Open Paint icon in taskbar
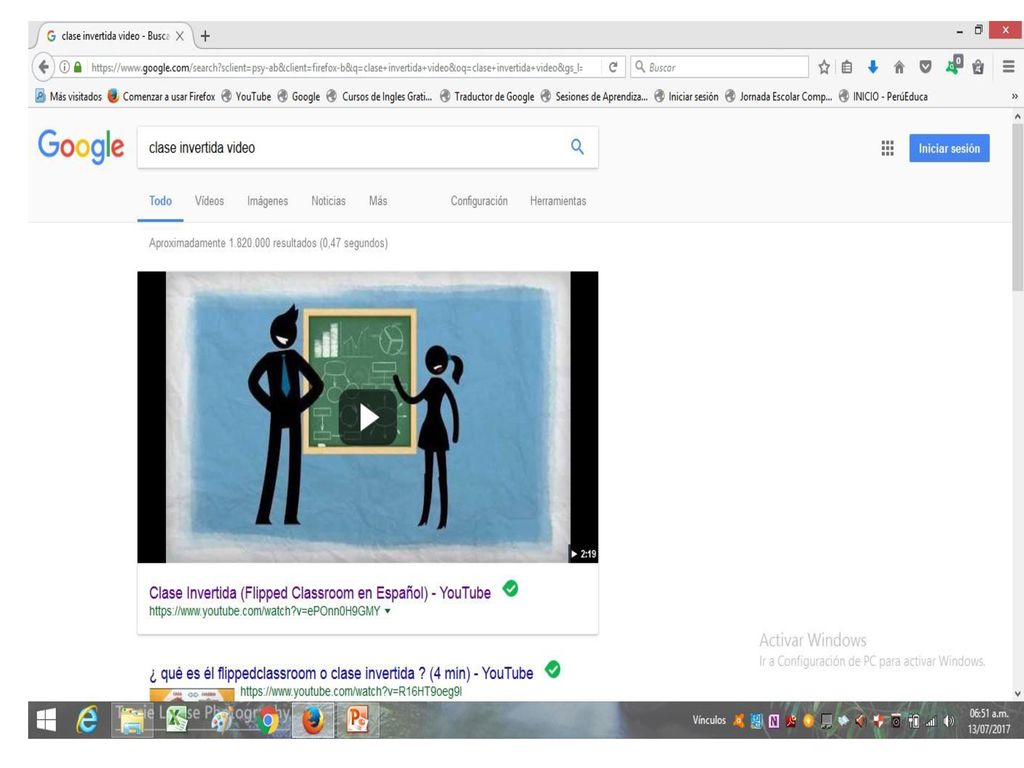Viewport: 1024px width, 768px height. tap(222, 720)
